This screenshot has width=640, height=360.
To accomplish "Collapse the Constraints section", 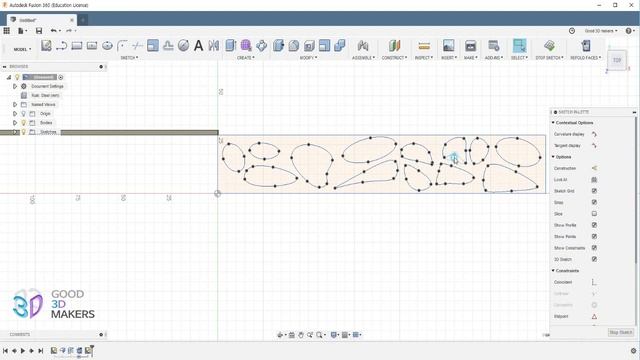I will click(553, 271).
